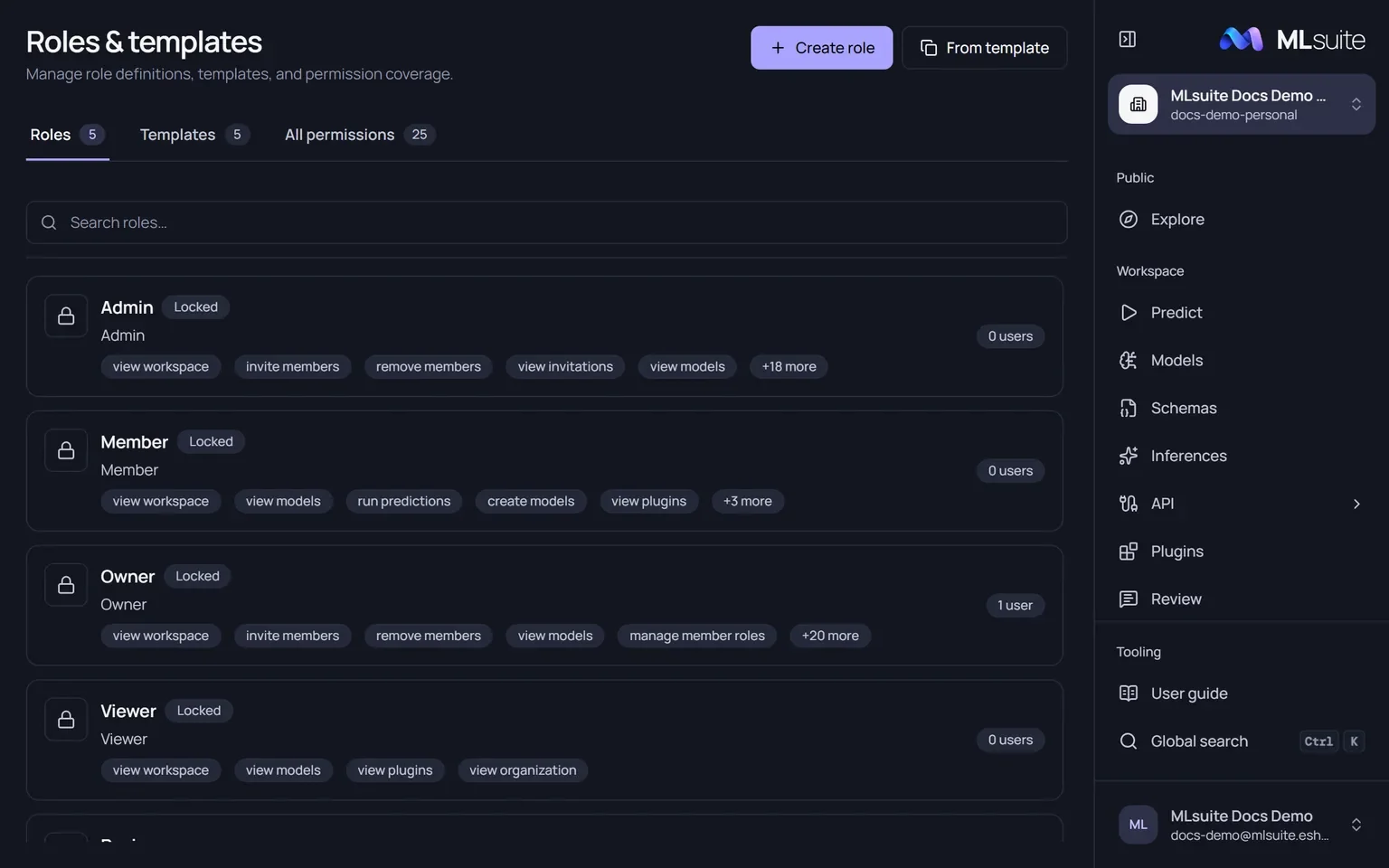Switch to the All permissions tab
This screenshot has height=868, width=1389.
pos(360,135)
